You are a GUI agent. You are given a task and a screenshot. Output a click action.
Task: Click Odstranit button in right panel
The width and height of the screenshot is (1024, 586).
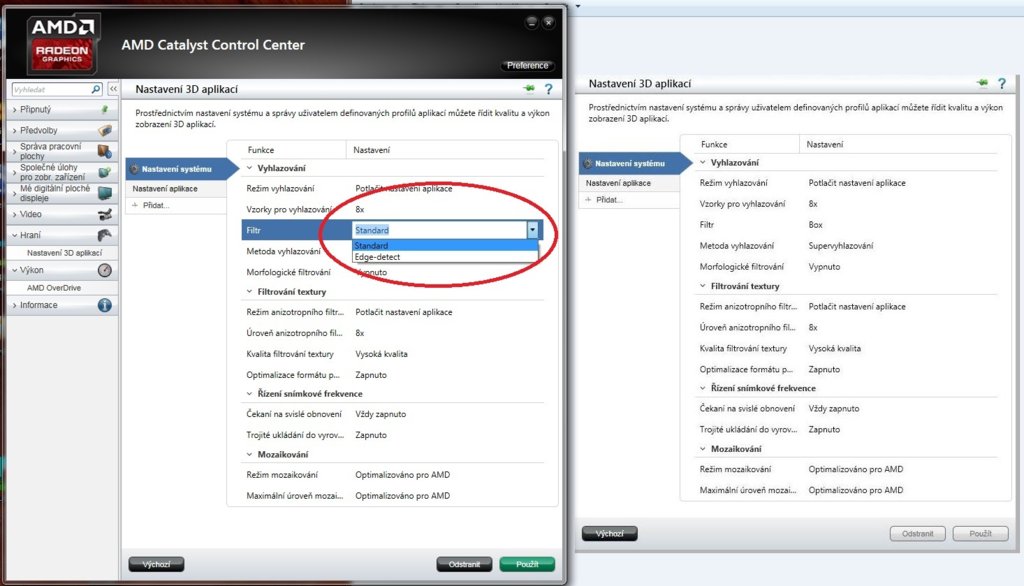coord(918,534)
